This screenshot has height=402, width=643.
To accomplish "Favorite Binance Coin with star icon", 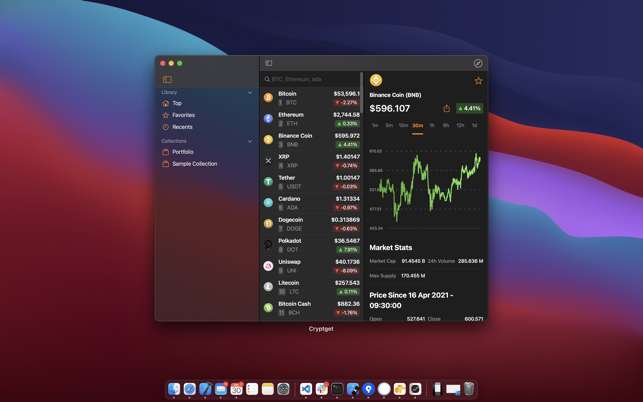I will click(478, 81).
